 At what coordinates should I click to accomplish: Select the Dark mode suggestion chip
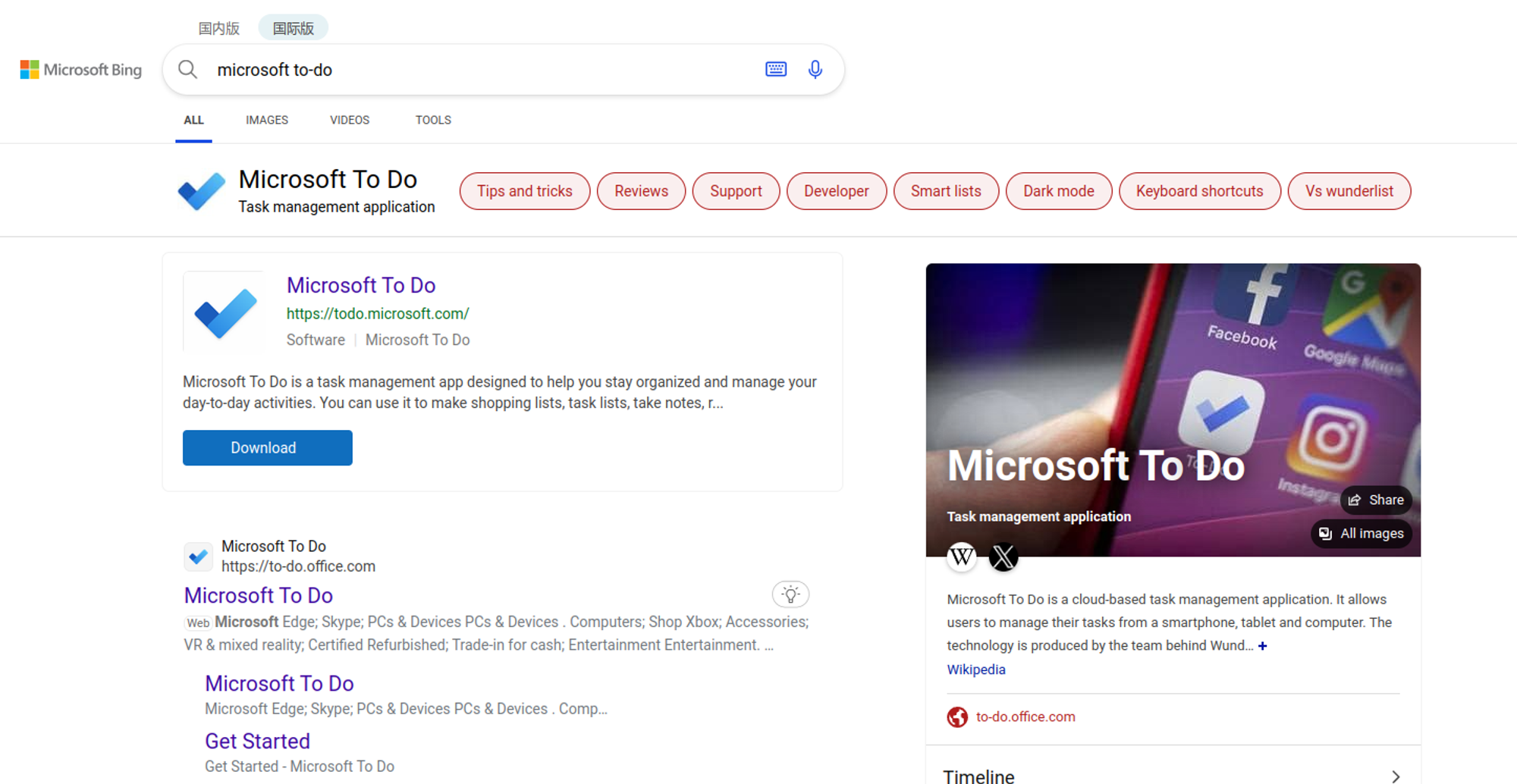point(1058,191)
